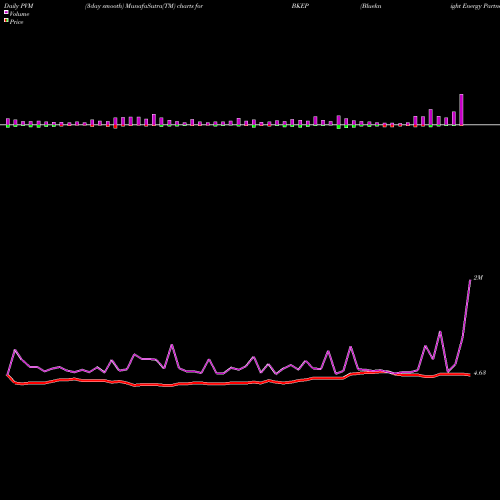The width and height of the screenshot is (500, 500).
Task: Click the green-red Price legend swatch
Action: click(6, 21)
